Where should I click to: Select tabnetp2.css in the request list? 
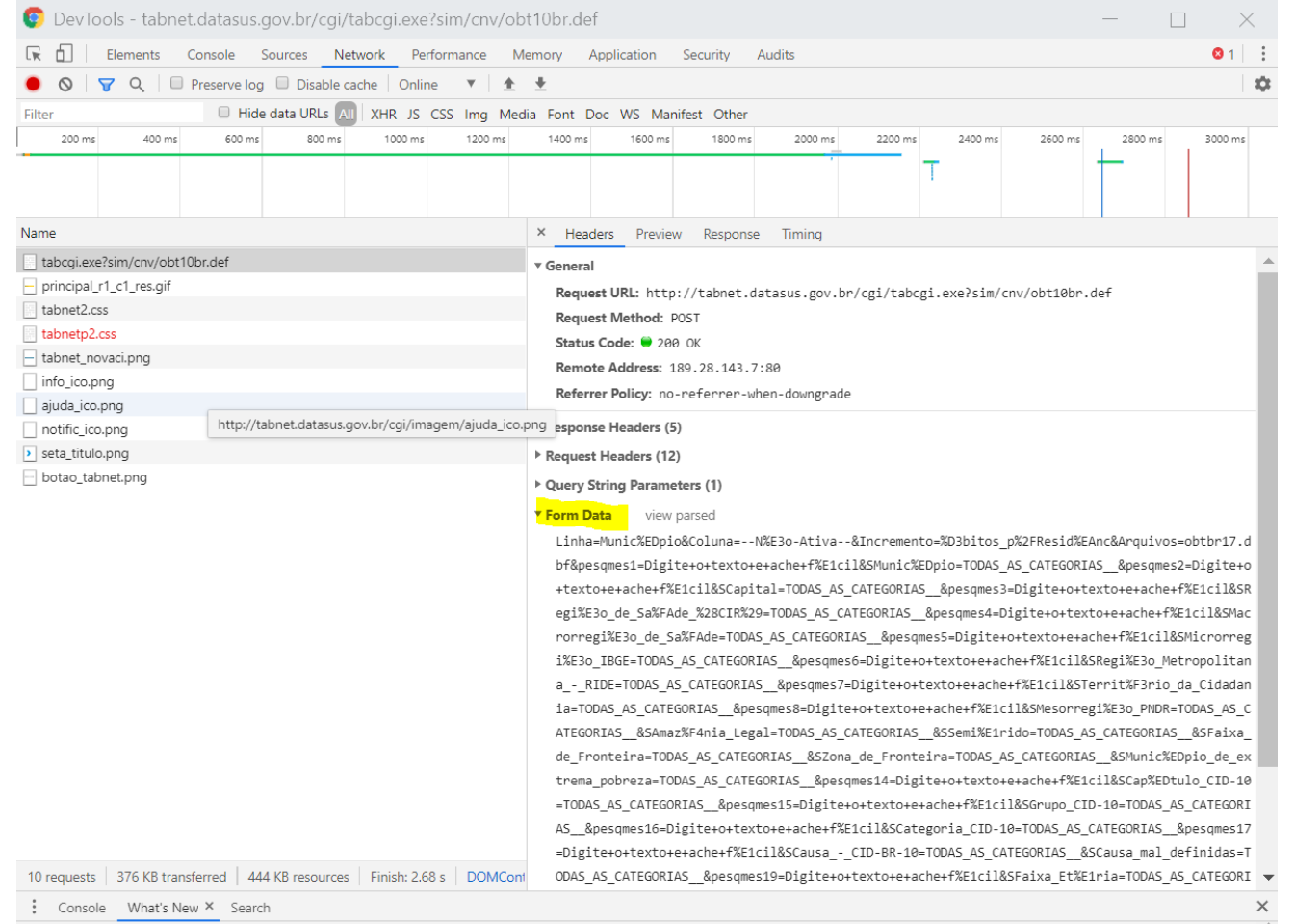click(79, 334)
